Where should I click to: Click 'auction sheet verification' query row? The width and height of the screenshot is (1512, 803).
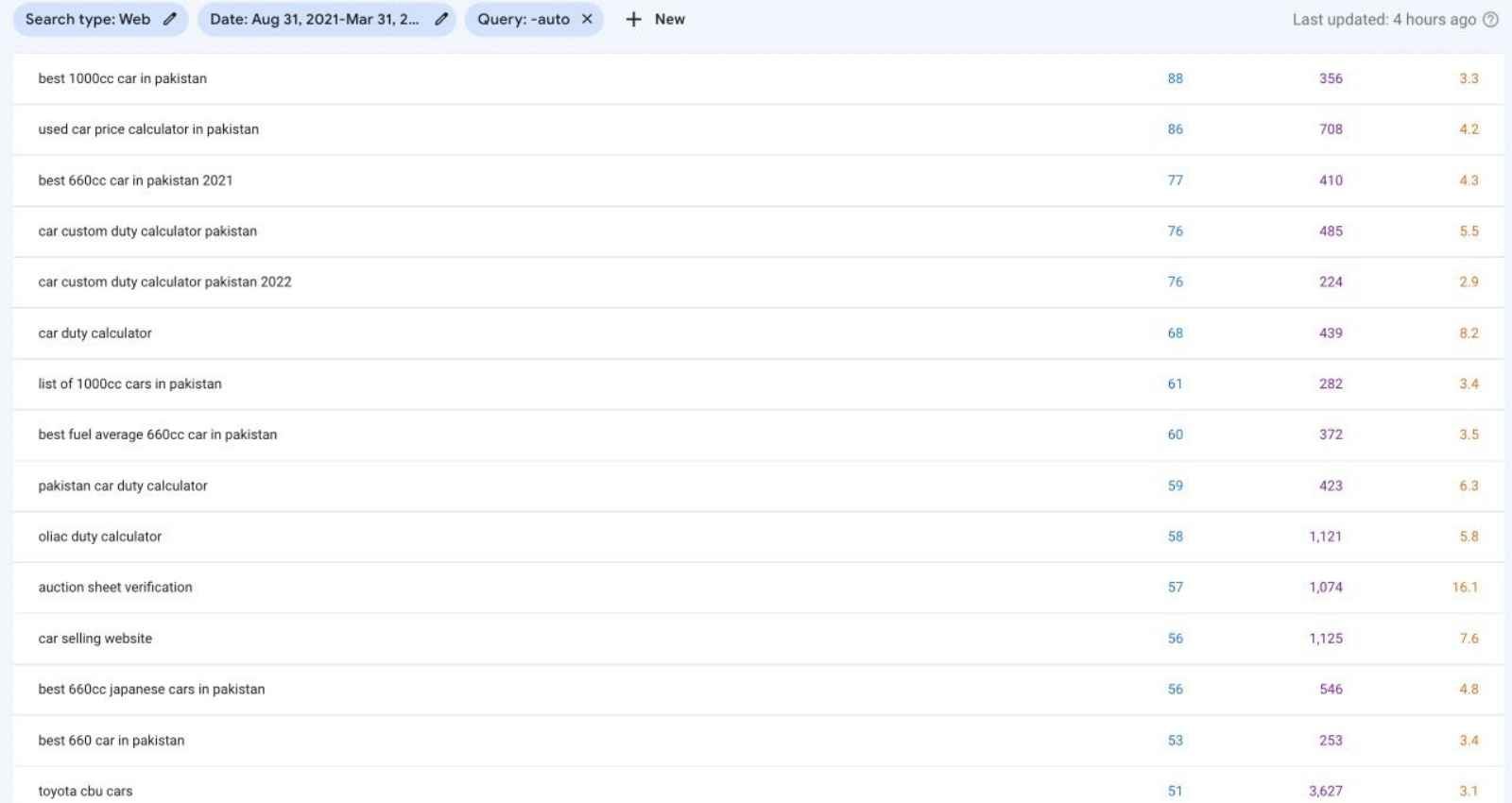[x=115, y=588]
